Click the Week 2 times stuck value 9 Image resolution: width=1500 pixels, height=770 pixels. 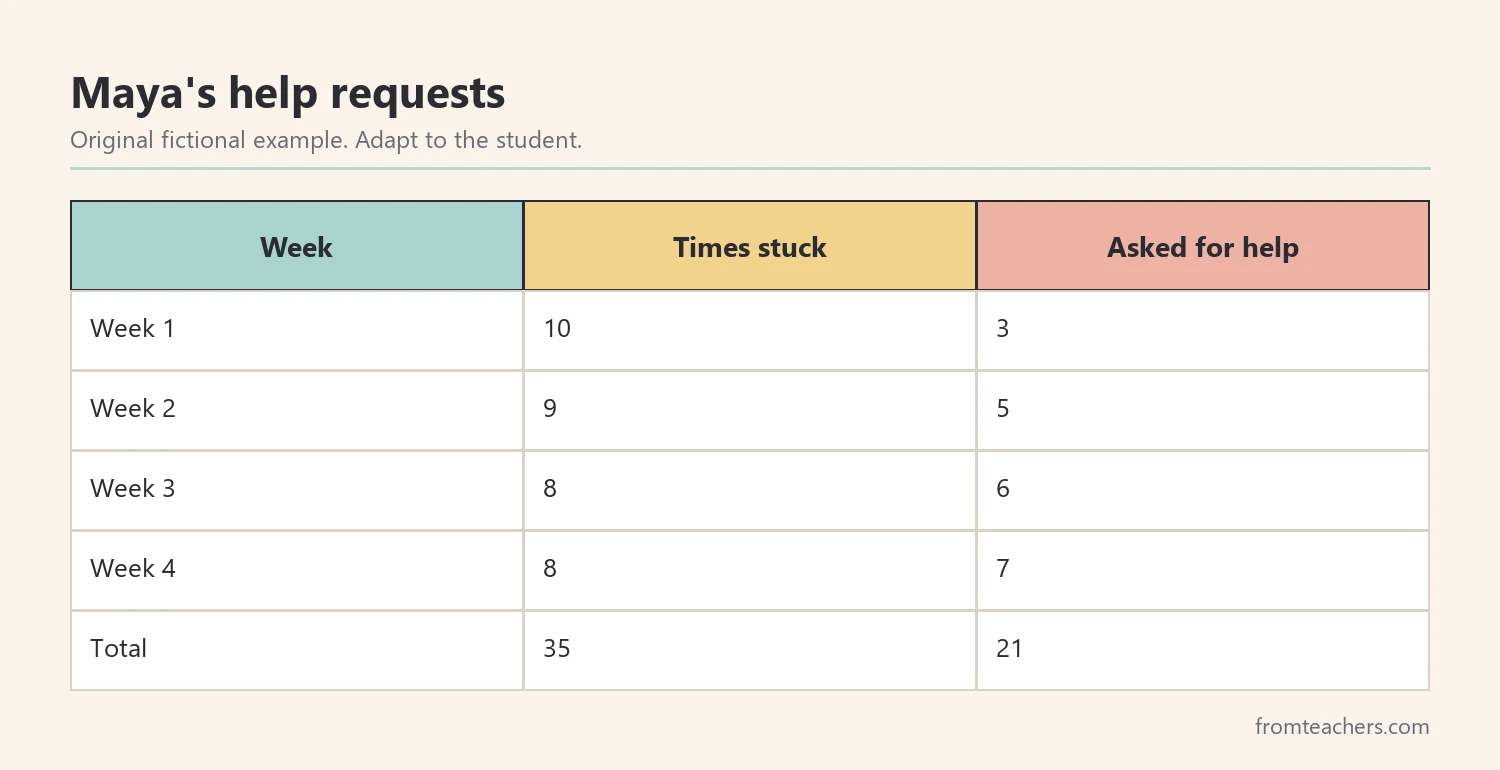(550, 408)
